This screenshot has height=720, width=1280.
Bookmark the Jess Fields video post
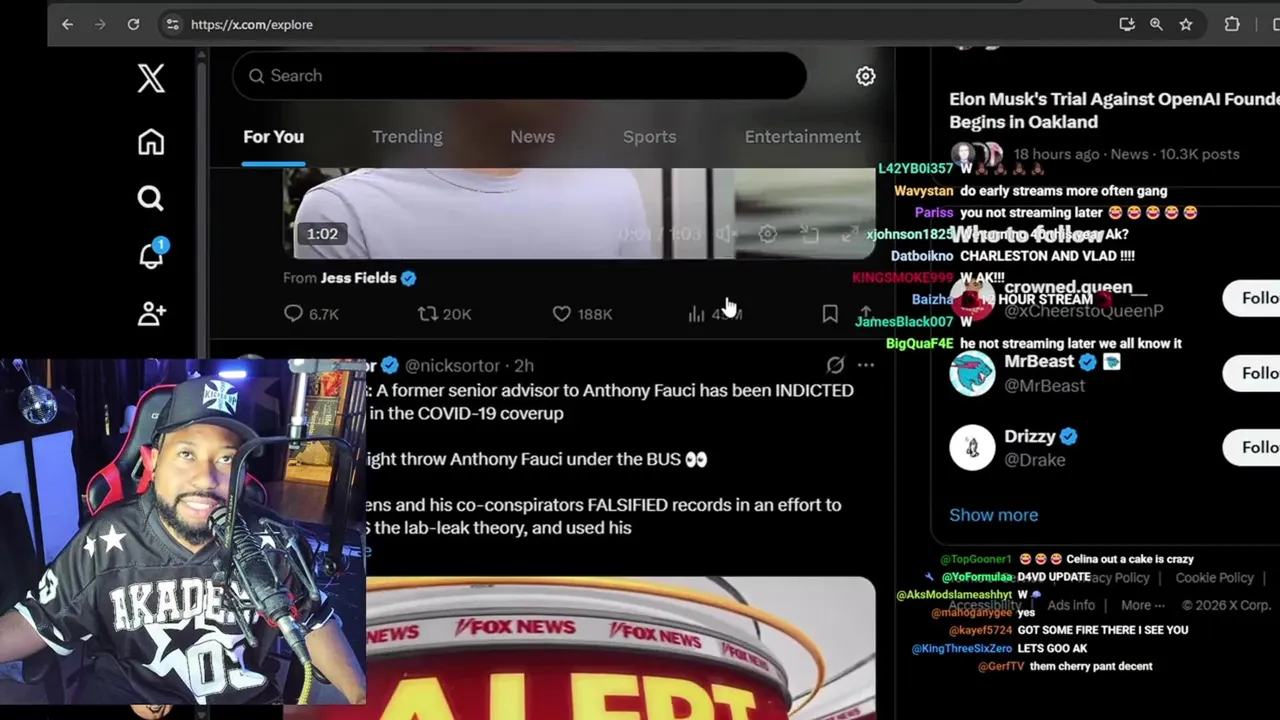click(x=830, y=314)
